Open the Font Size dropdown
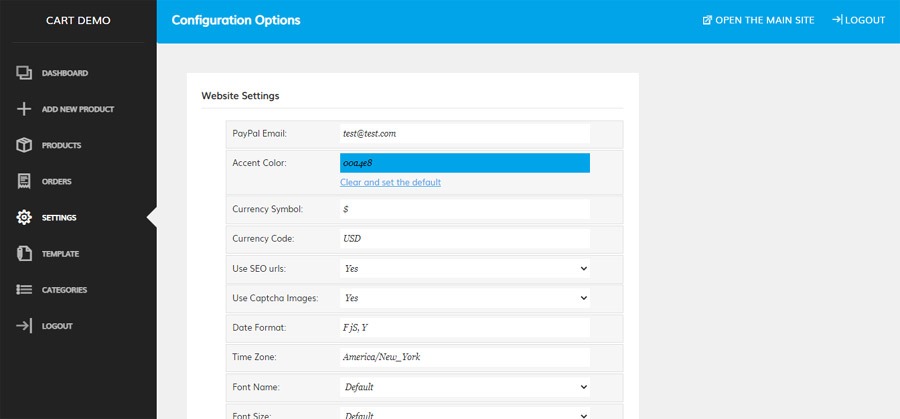Viewport: 900px width, 419px height. 464,413
